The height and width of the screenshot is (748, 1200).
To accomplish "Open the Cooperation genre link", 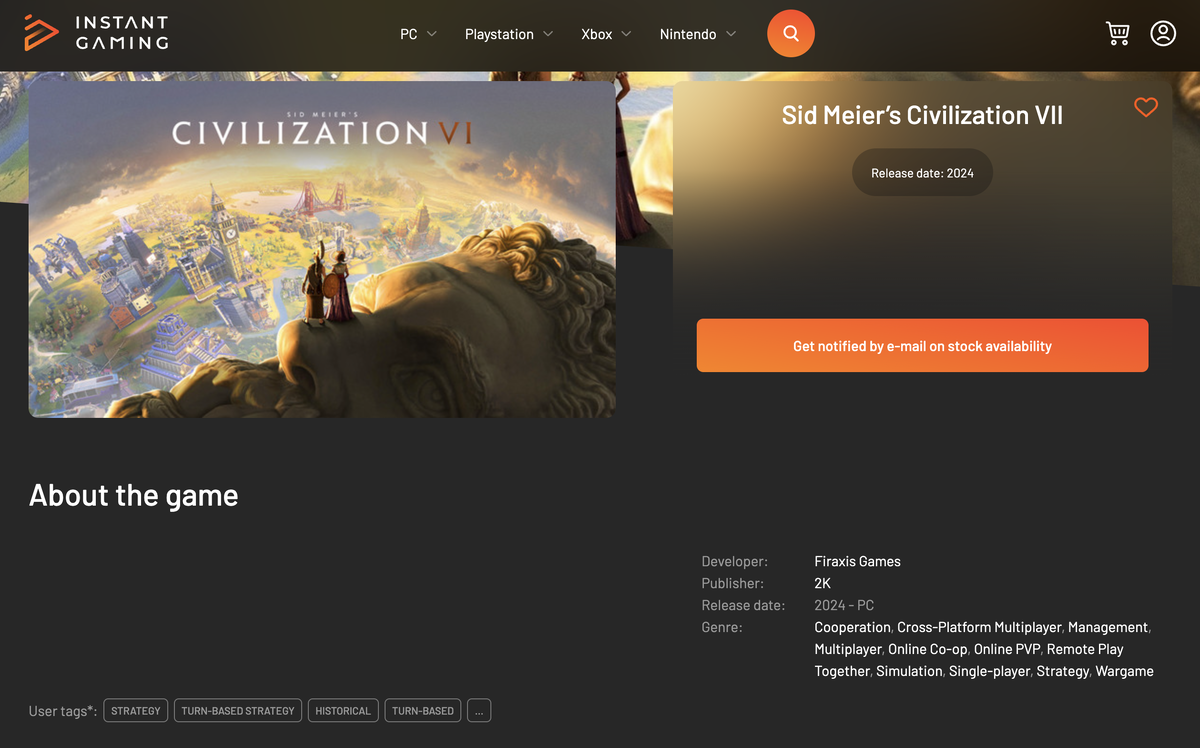I will (852, 628).
